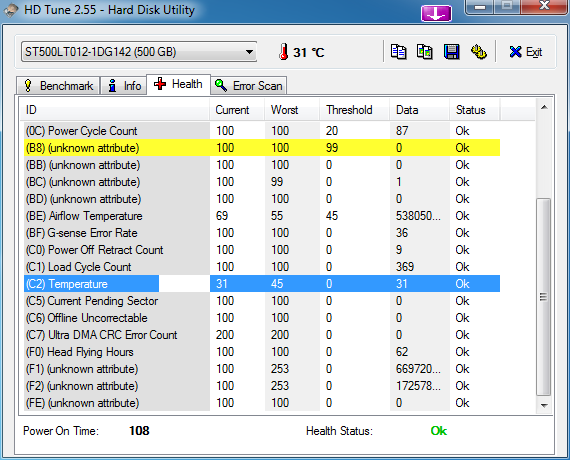Screen dimensions: 570x460
Task: Select the (BB) unknown attribute row
Action: 262,165
